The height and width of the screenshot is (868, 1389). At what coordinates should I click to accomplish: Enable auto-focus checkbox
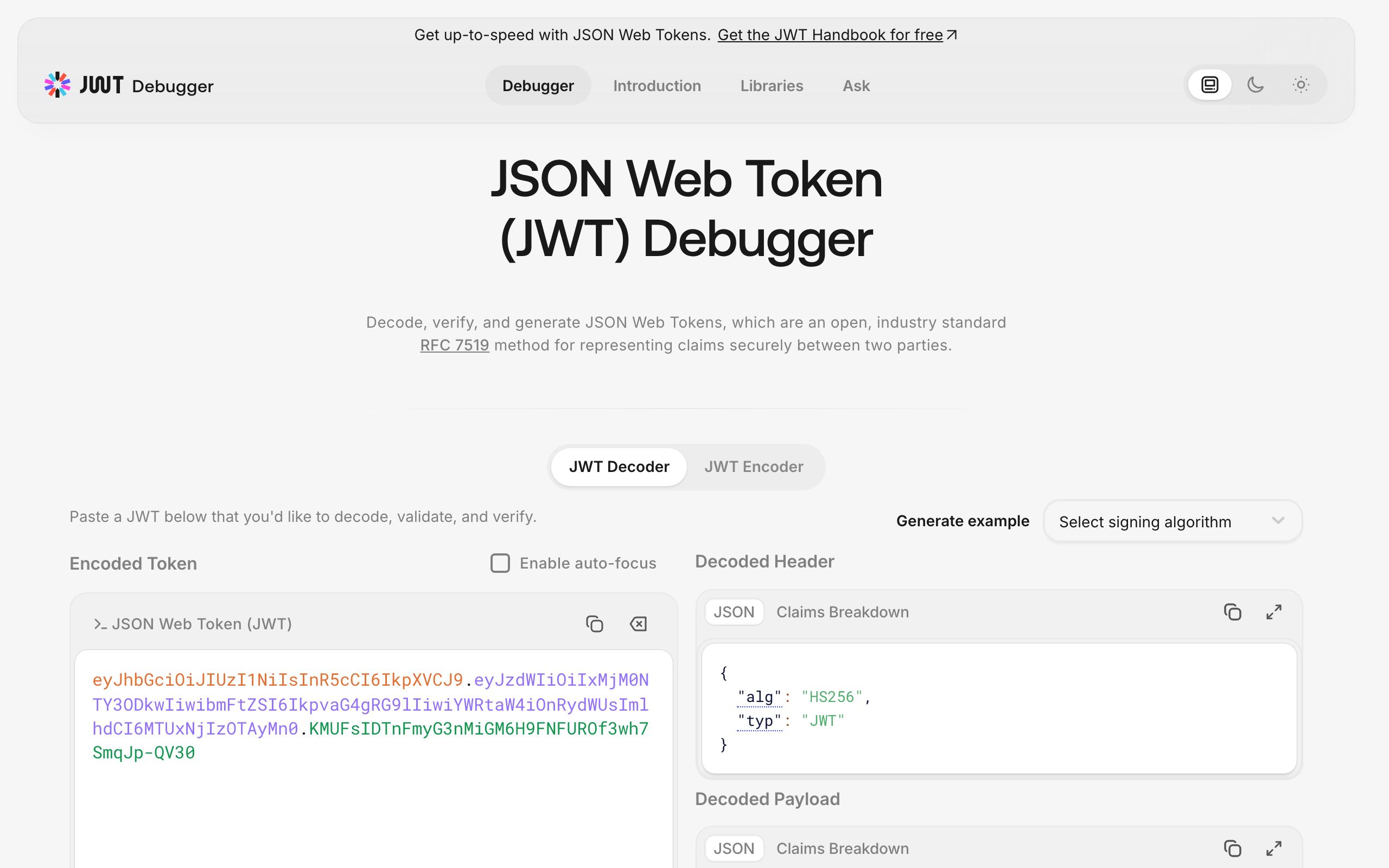[500, 563]
